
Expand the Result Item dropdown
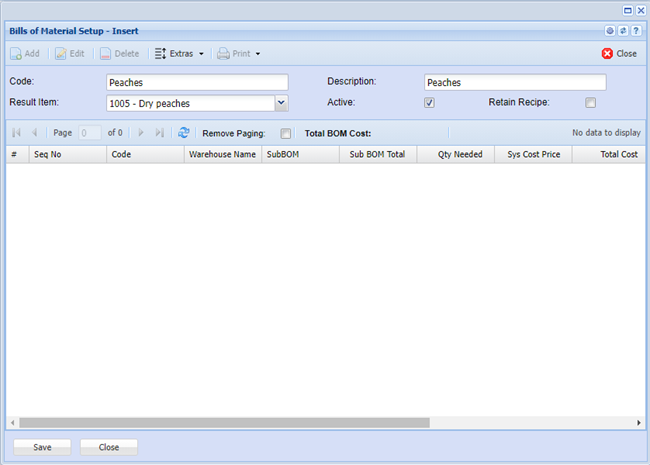coord(281,102)
